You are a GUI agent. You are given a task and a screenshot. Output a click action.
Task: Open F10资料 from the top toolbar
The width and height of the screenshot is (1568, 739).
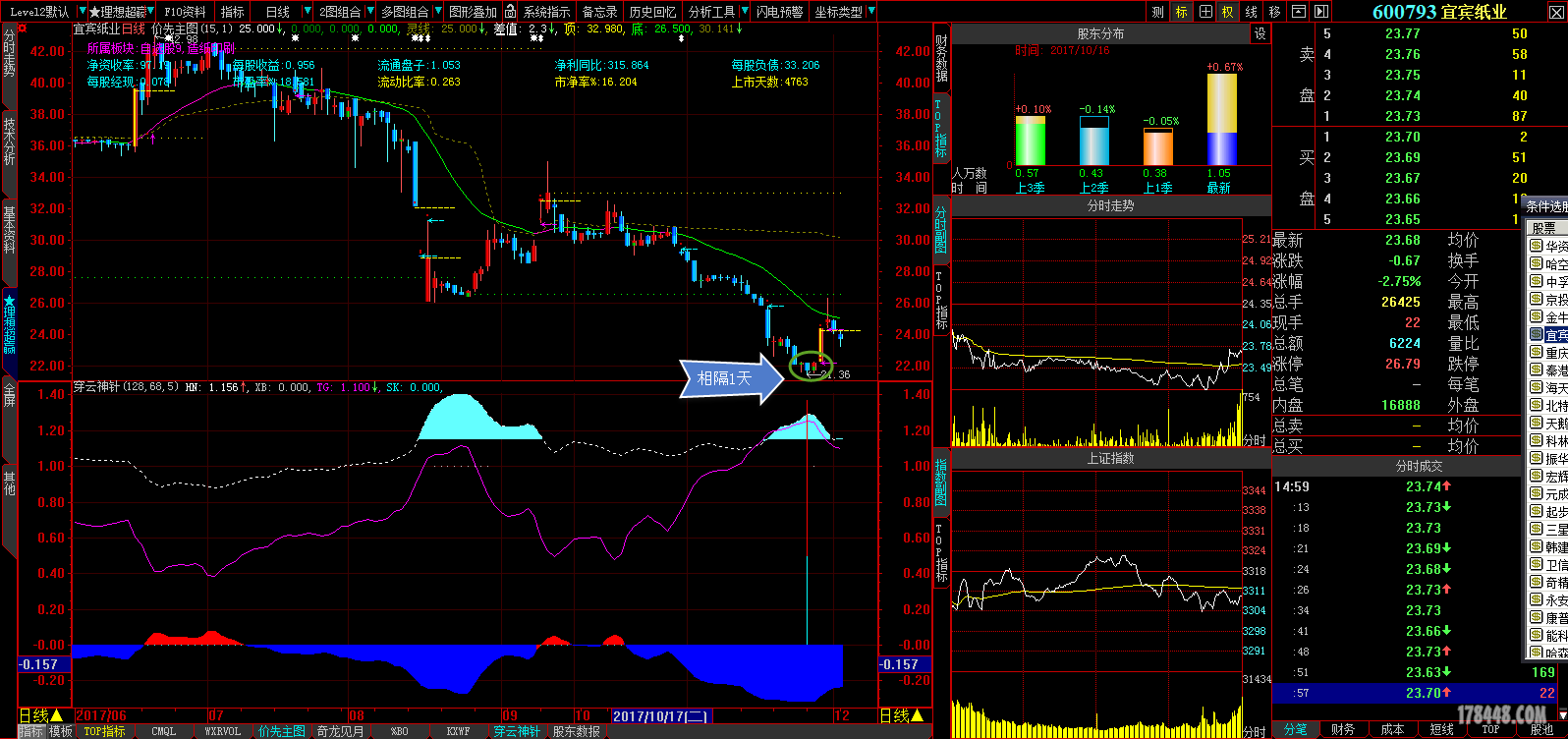185,12
